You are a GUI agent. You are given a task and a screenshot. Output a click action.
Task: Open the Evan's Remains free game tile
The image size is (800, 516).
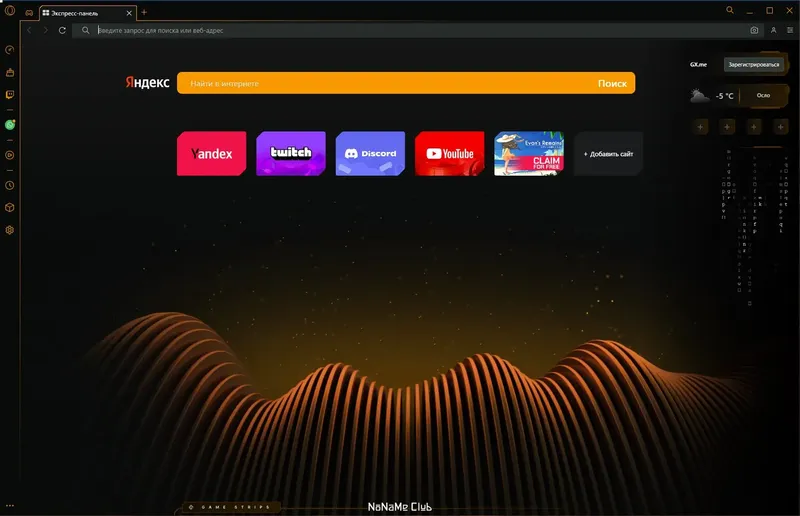point(529,154)
